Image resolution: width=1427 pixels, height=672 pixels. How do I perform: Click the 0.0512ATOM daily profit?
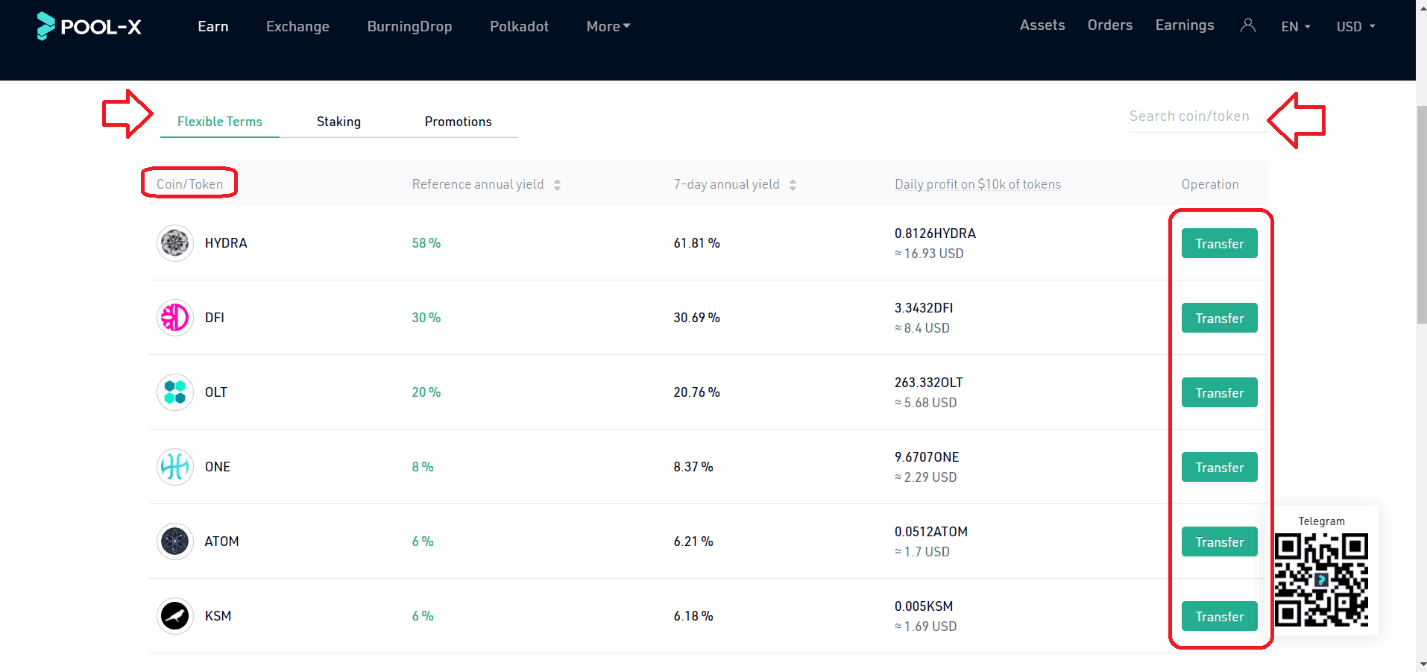coord(931,531)
